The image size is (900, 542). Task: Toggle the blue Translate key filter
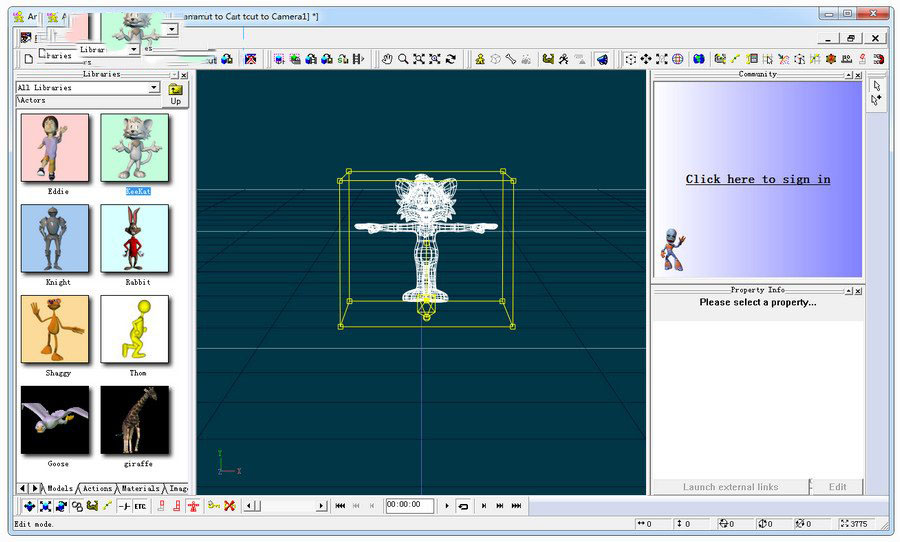pyautogui.click(x=29, y=506)
